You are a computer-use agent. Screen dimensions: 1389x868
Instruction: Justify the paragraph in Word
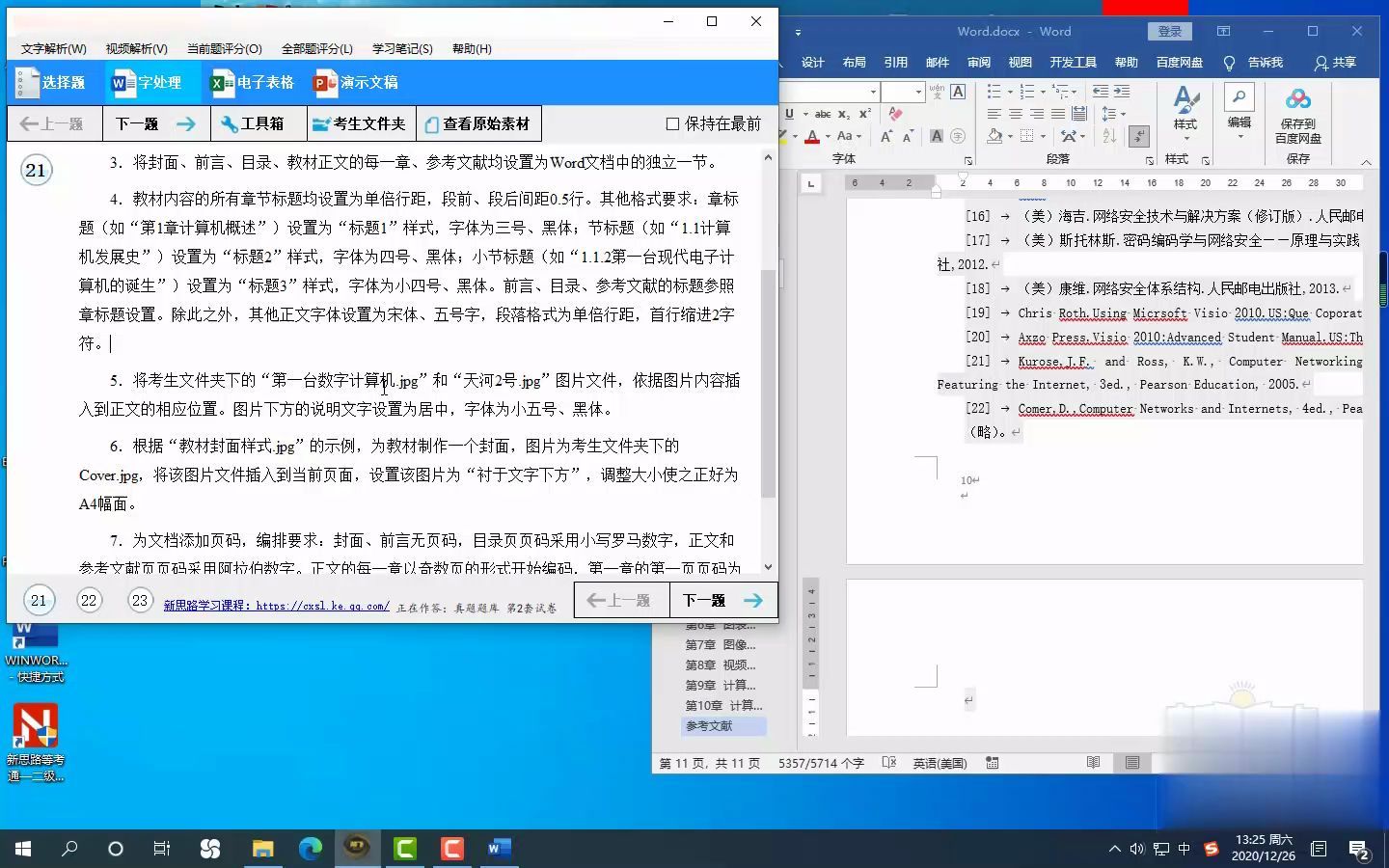point(1058,114)
